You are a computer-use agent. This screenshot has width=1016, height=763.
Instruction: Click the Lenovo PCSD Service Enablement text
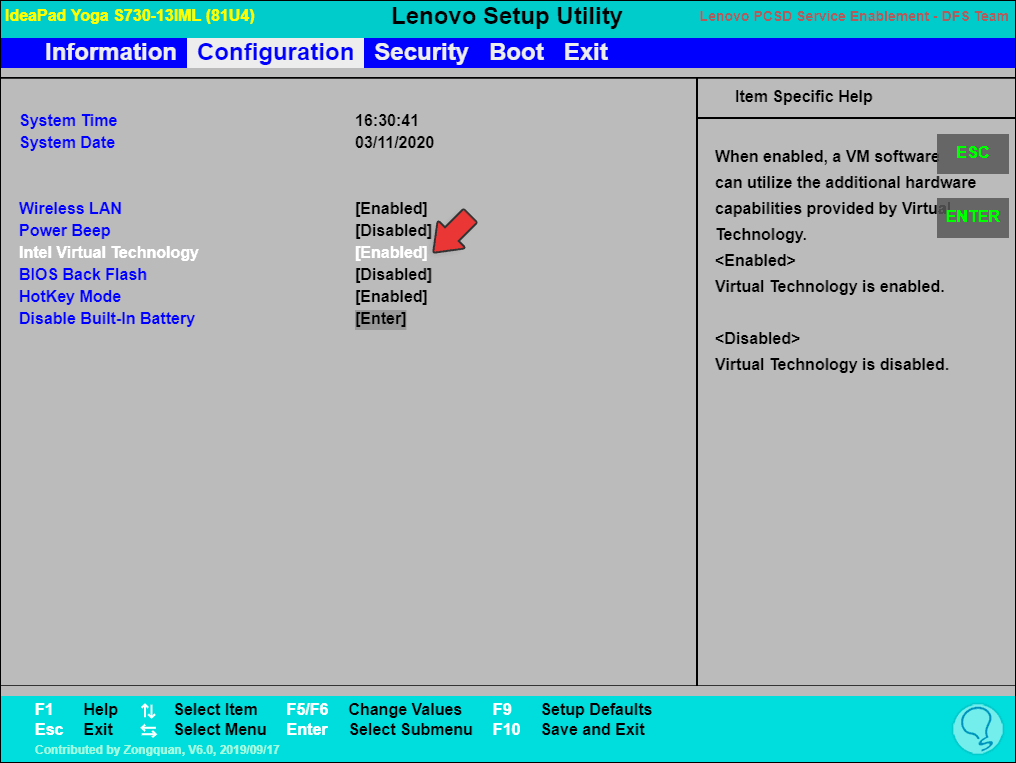click(x=854, y=16)
